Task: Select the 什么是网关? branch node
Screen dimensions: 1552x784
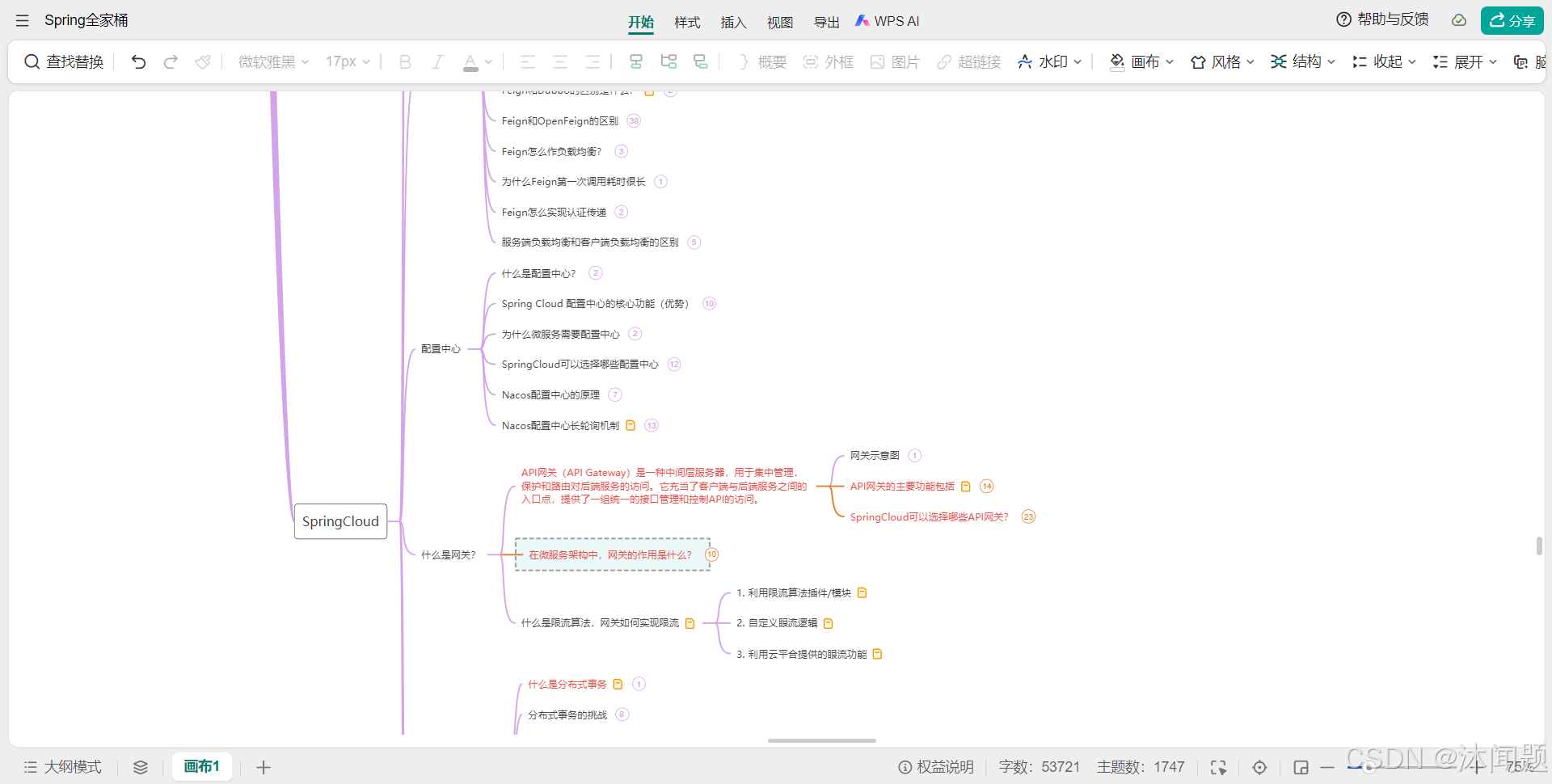Action: click(448, 555)
